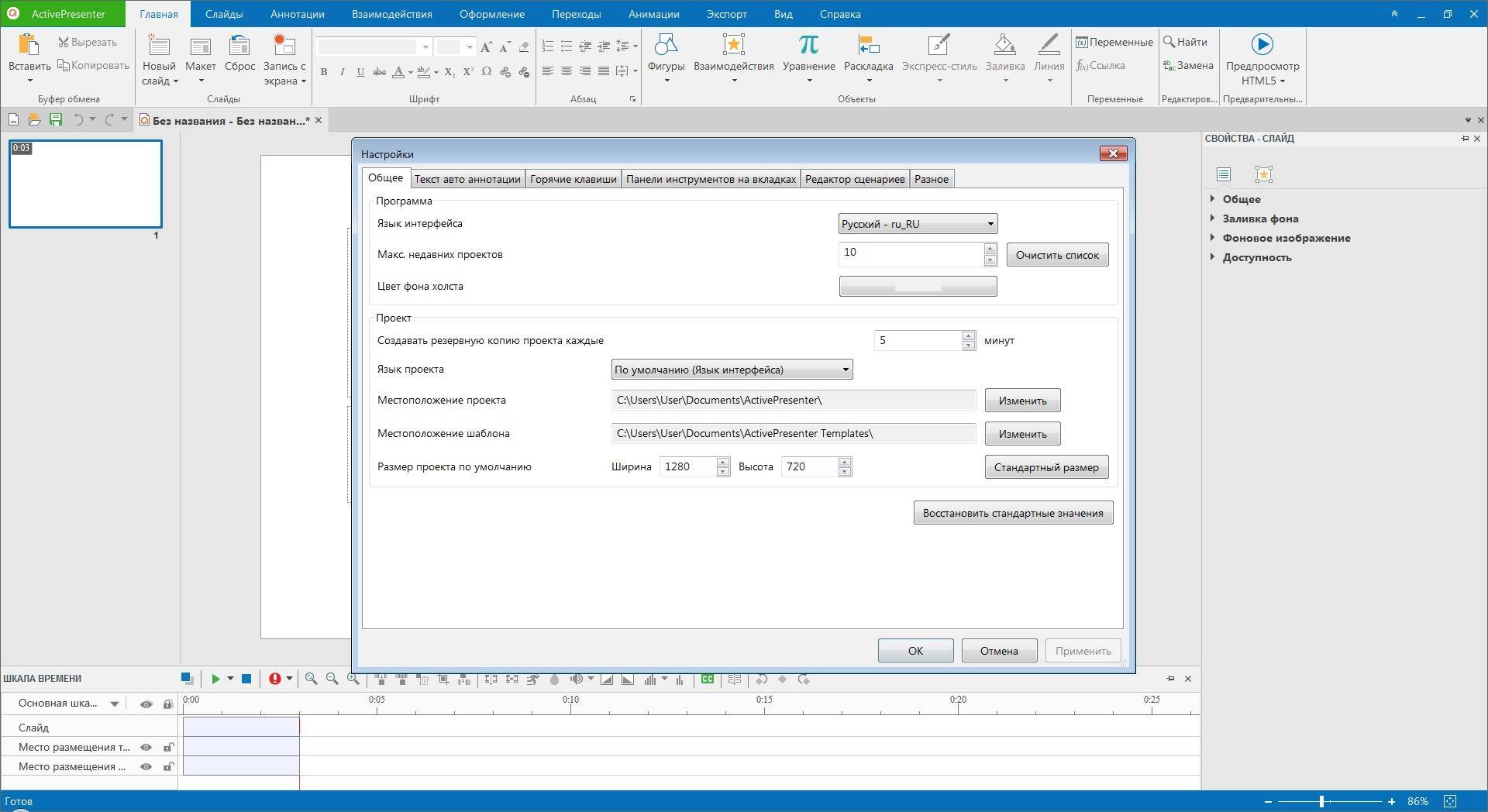Toggle visibility eye of Основная шкала
Image resolution: width=1488 pixels, height=812 pixels.
[146, 704]
